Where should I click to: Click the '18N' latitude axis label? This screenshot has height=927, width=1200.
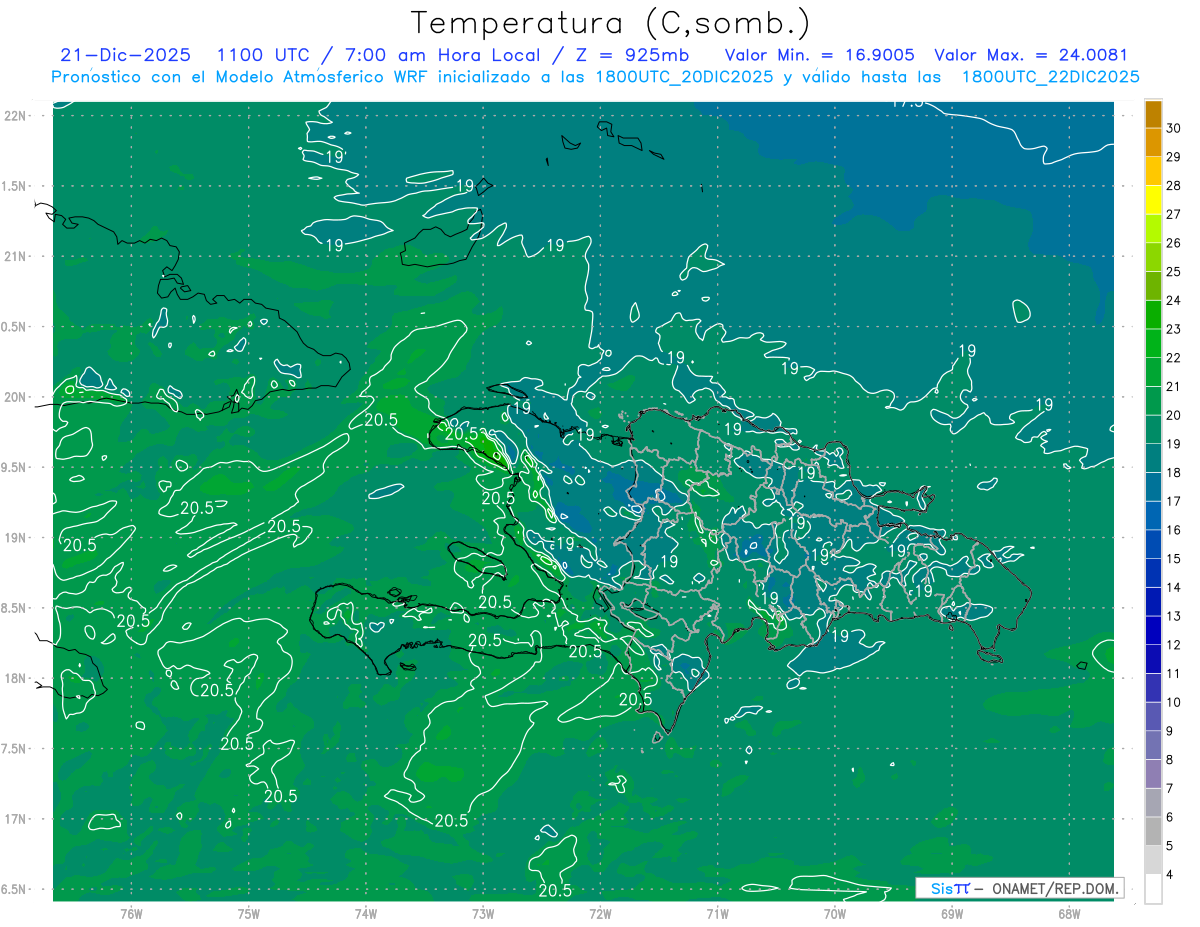(15, 678)
